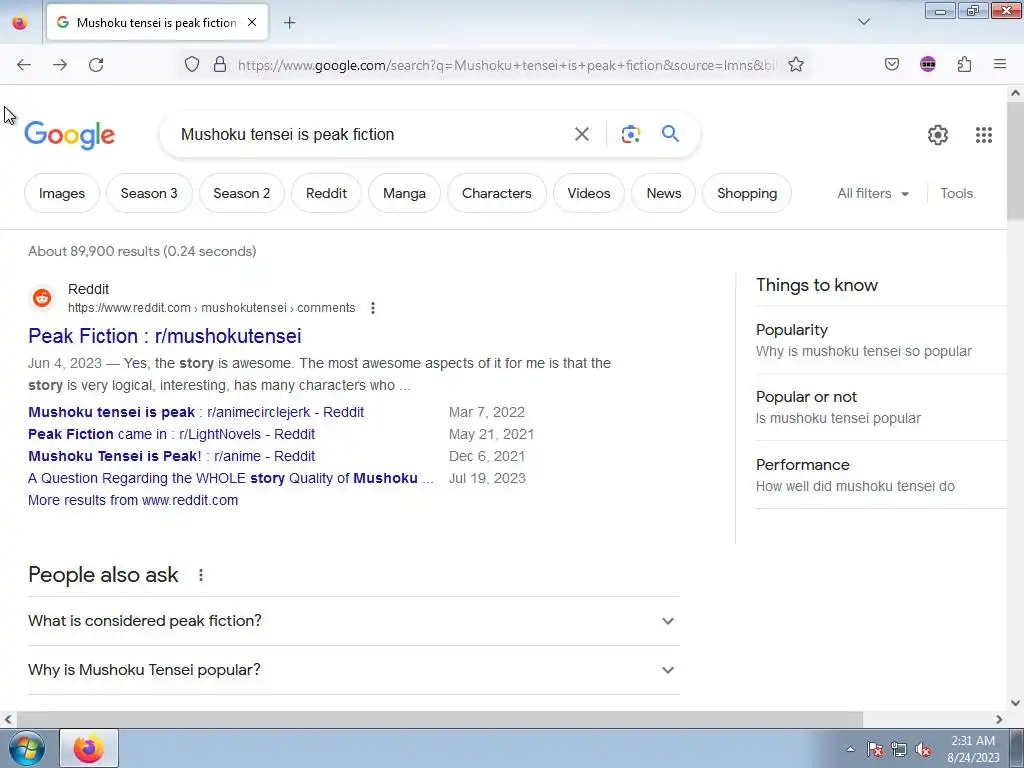The image size is (1024, 768).
Task: Open the Save to Pocket icon
Action: click(891, 64)
